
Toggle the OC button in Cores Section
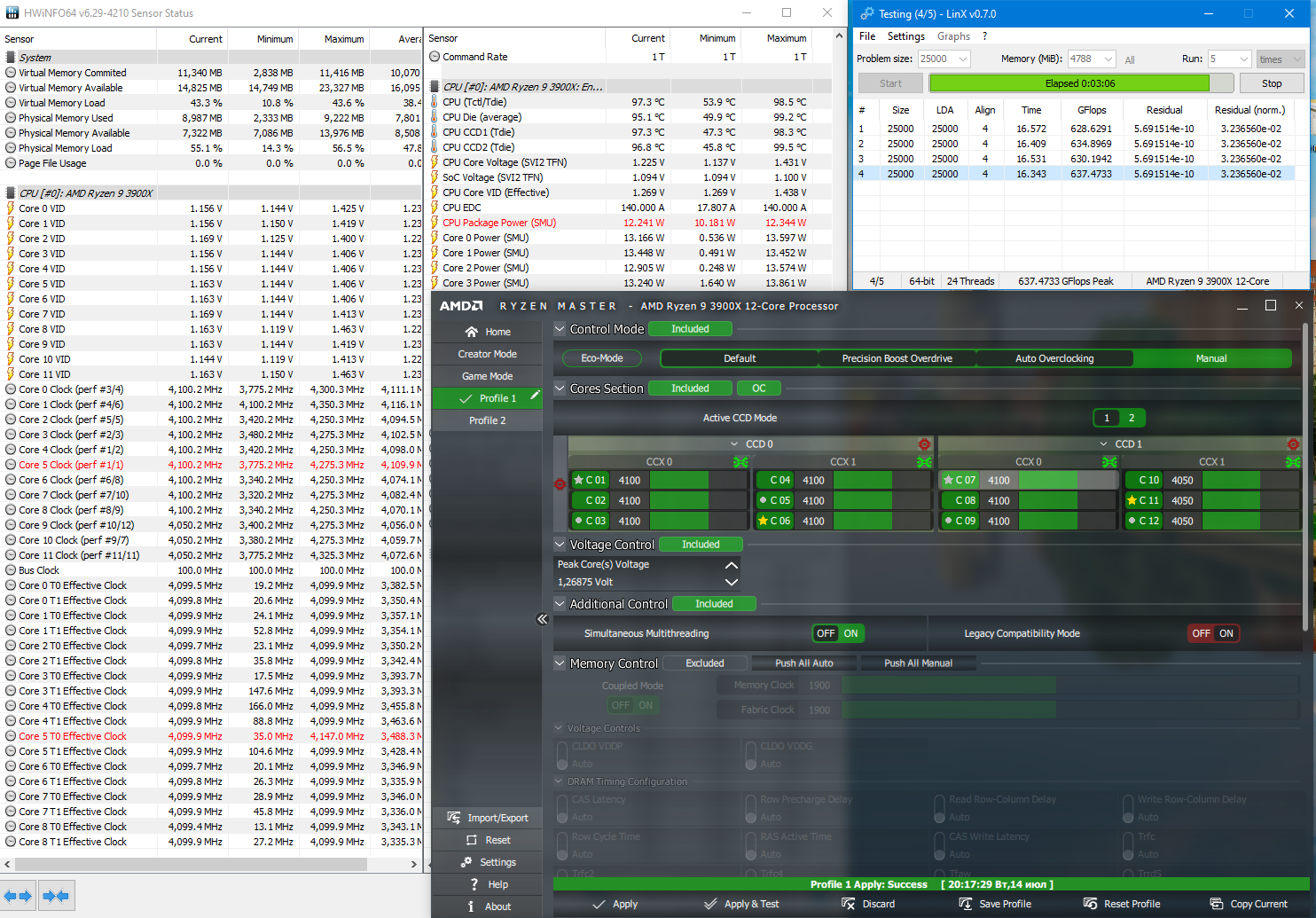pyautogui.click(x=759, y=388)
